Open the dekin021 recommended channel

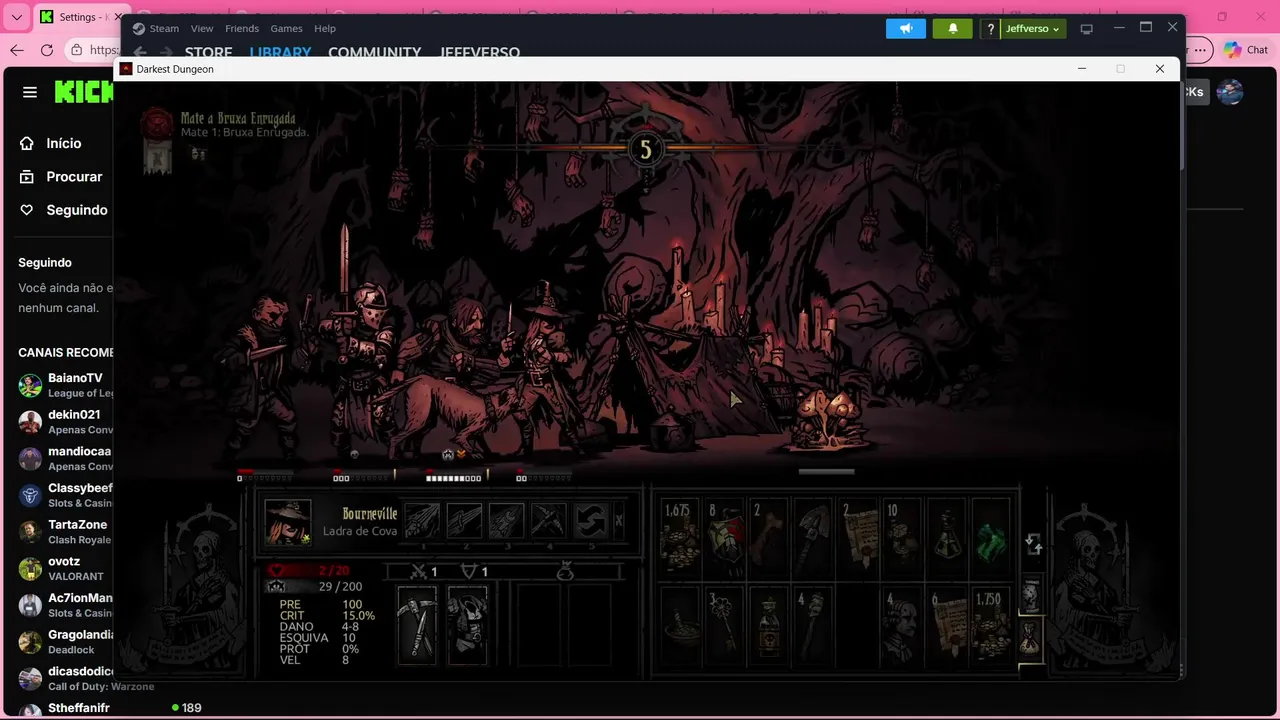point(65,421)
